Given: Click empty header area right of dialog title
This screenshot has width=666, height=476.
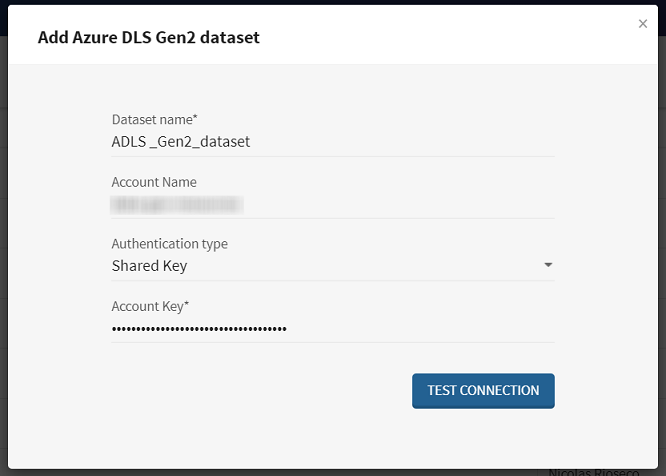Looking at the screenshot, I should (450, 38).
